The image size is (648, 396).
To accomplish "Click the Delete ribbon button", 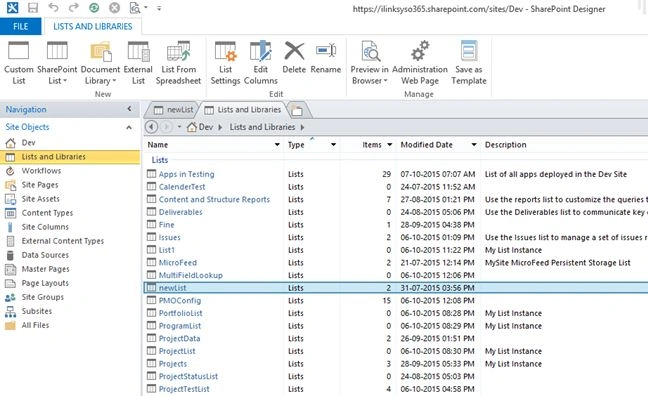I will (294, 57).
